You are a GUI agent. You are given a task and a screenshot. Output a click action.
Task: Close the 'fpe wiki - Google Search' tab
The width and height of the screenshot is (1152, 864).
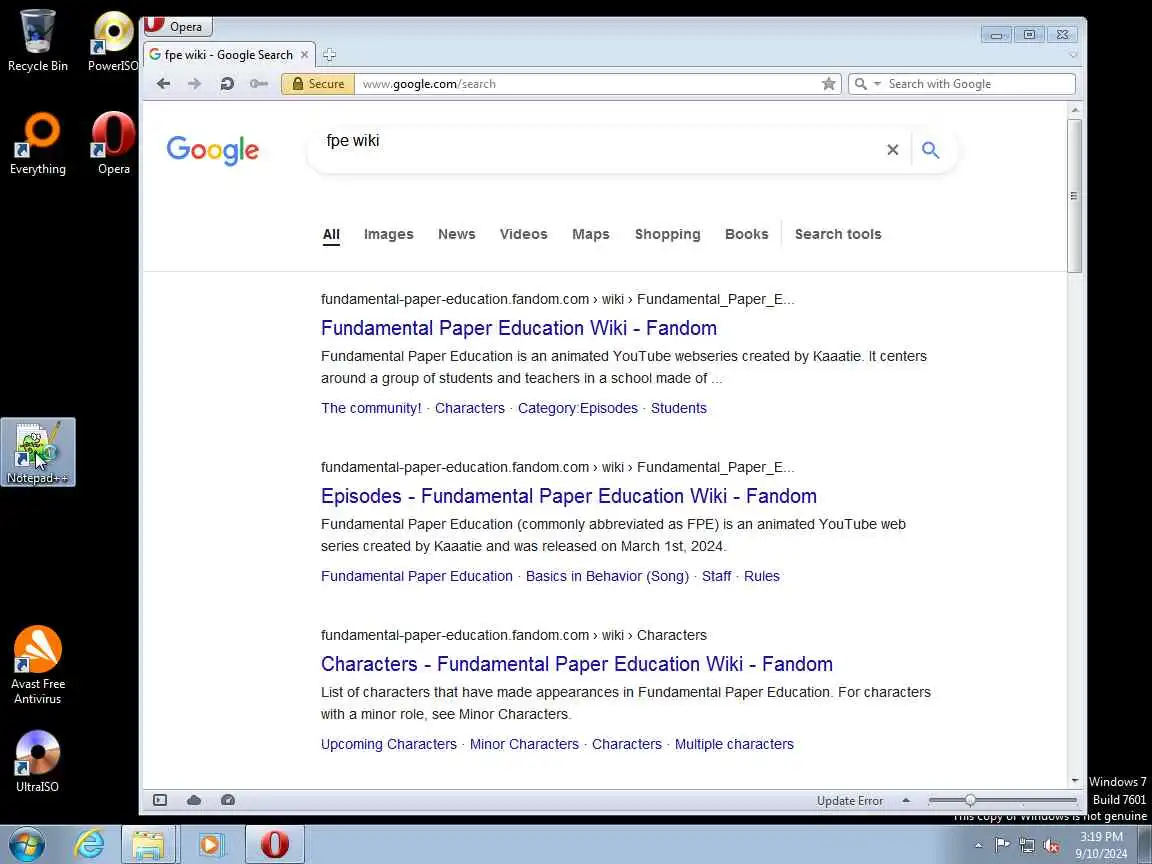pyautogui.click(x=304, y=54)
